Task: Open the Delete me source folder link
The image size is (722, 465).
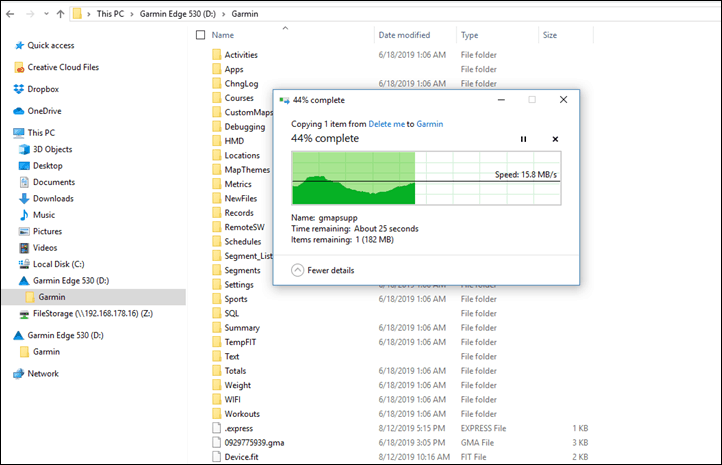Action: pos(386,124)
